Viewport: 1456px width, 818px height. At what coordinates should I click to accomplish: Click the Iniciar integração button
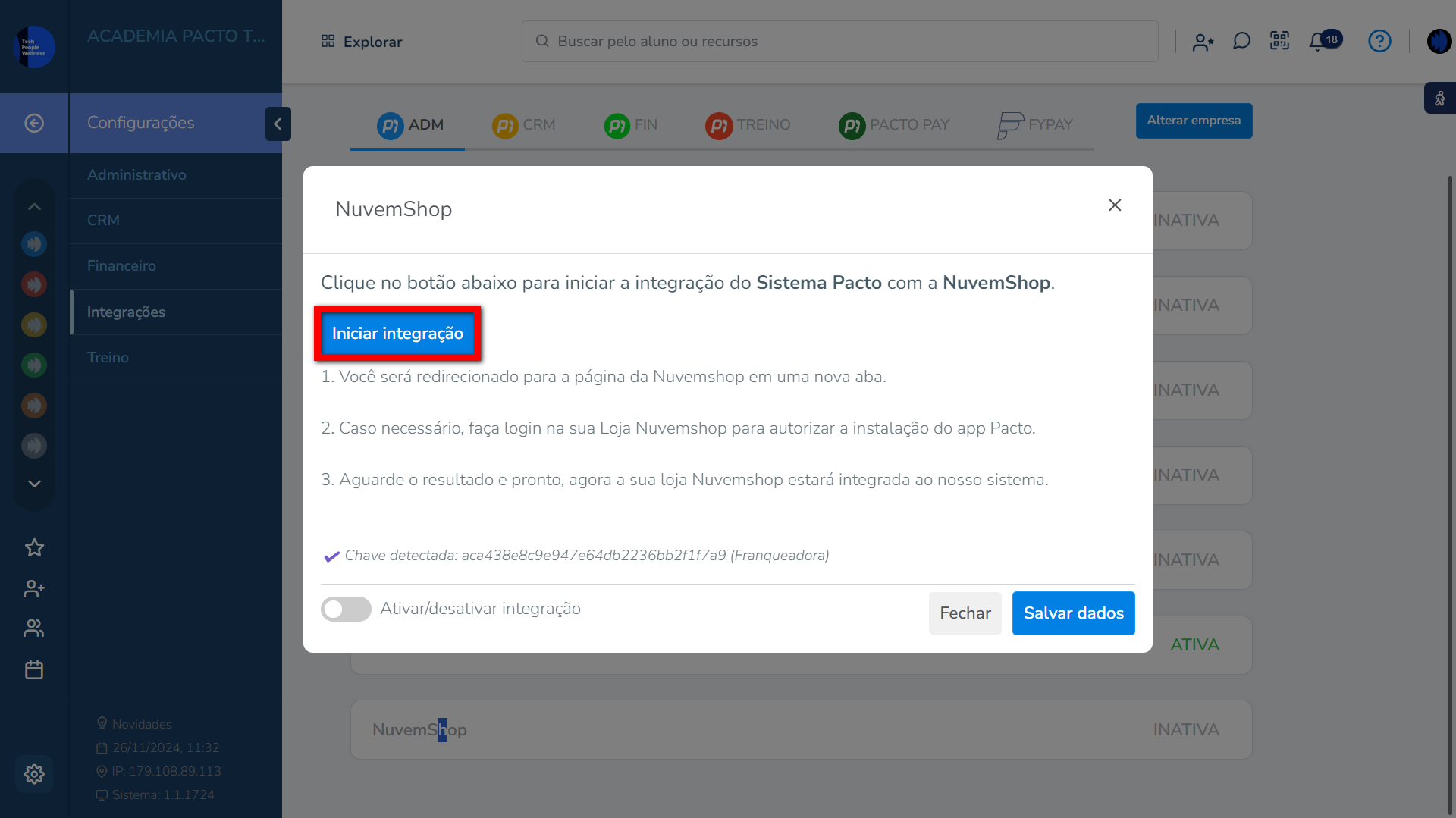click(x=397, y=334)
